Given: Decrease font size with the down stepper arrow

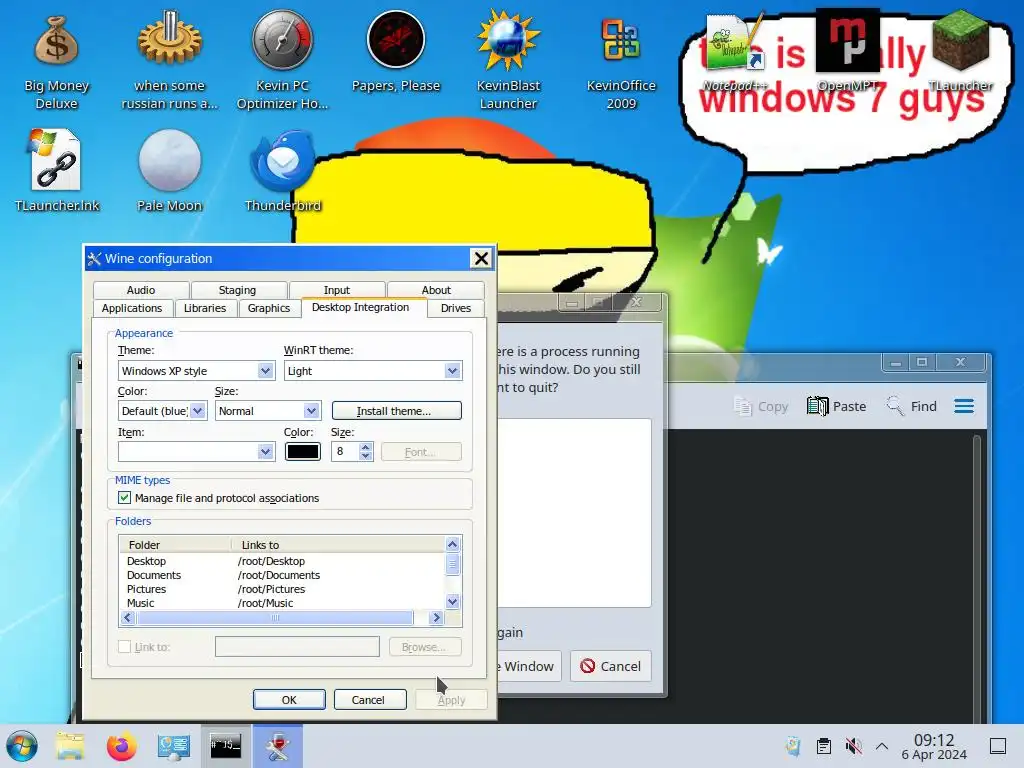Looking at the screenshot, I should coord(366,456).
